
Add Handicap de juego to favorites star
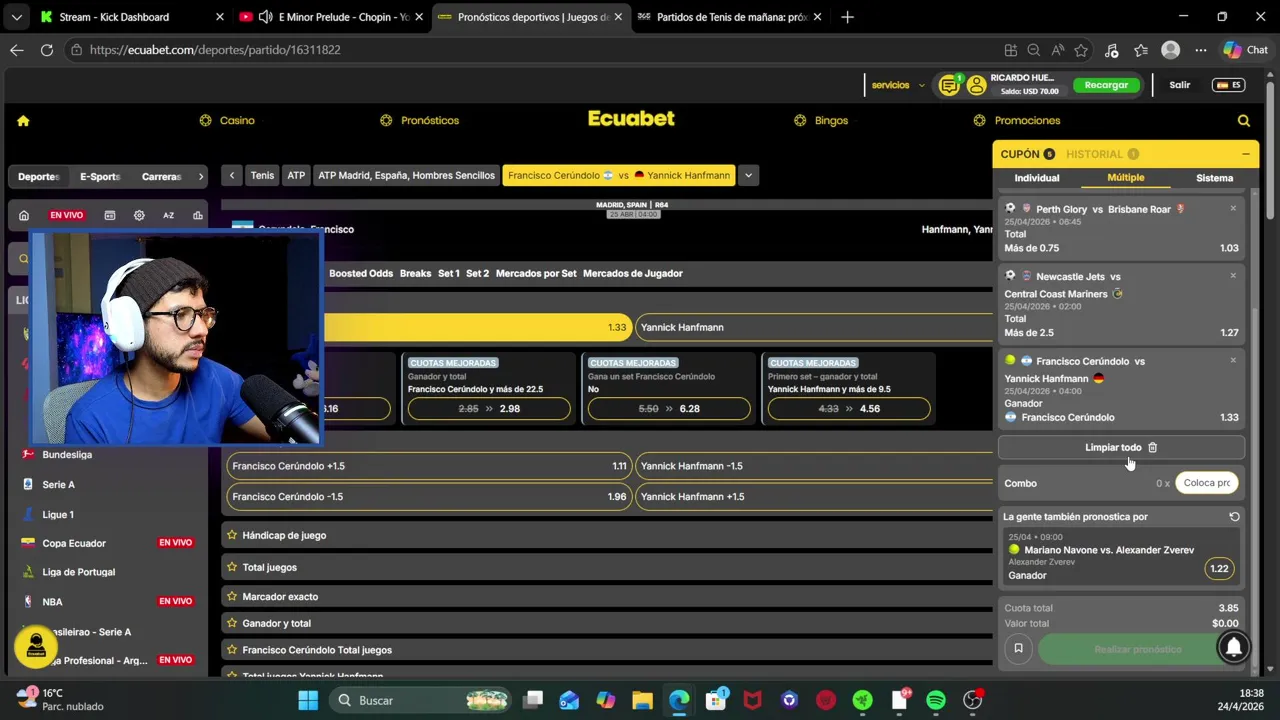click(232, 535)
